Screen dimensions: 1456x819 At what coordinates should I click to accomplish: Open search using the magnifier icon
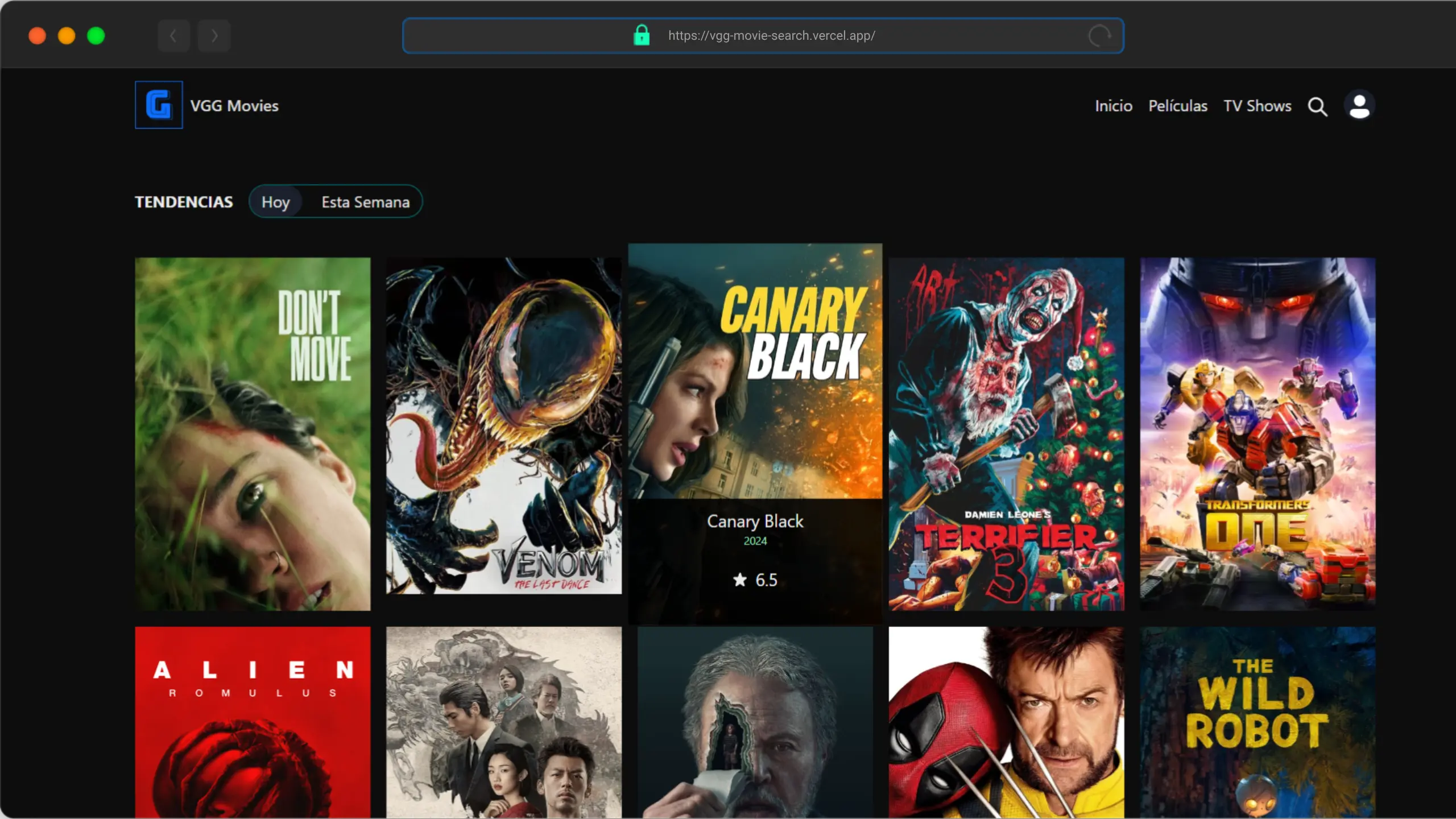point(1318,106)
